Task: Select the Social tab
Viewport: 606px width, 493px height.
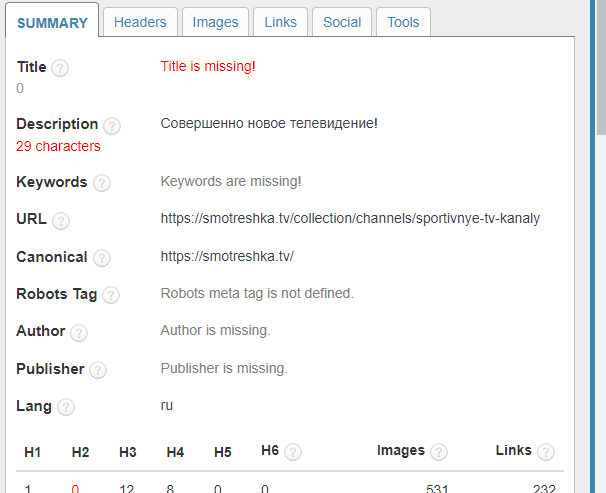Action: 342,22
